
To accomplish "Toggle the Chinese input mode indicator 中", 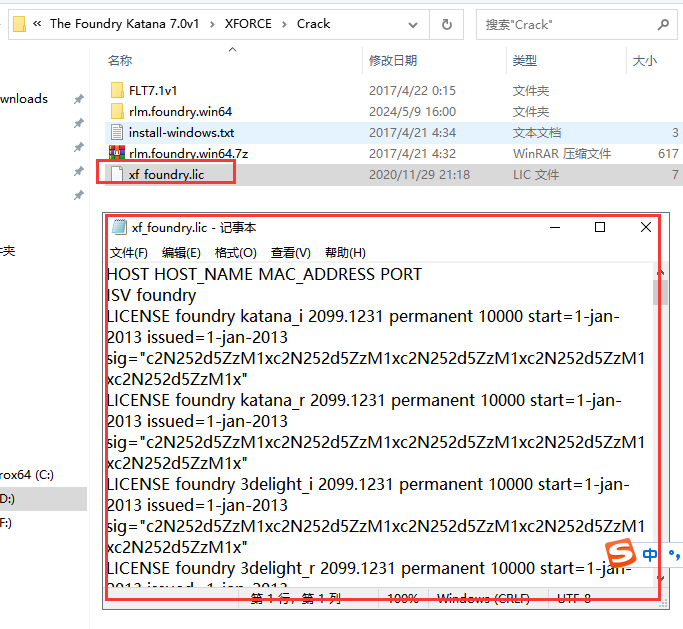I will point(649,555).
